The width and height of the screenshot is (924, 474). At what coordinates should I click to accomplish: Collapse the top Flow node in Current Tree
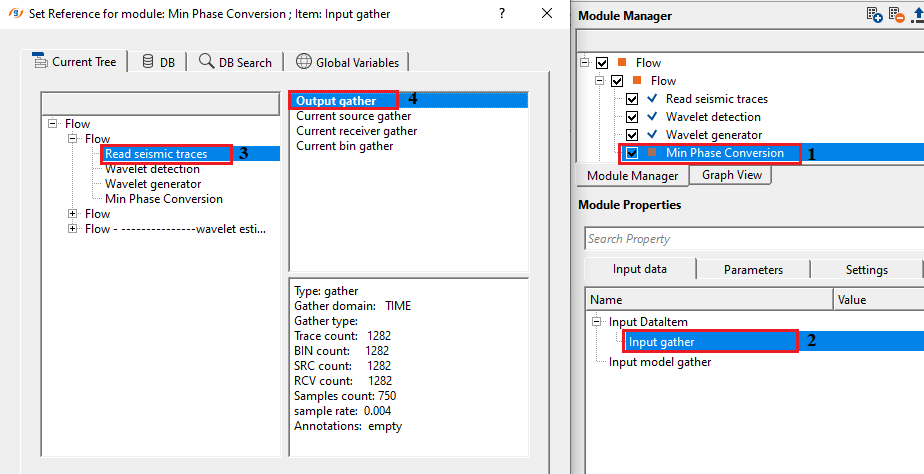click(x=52, y=124)
